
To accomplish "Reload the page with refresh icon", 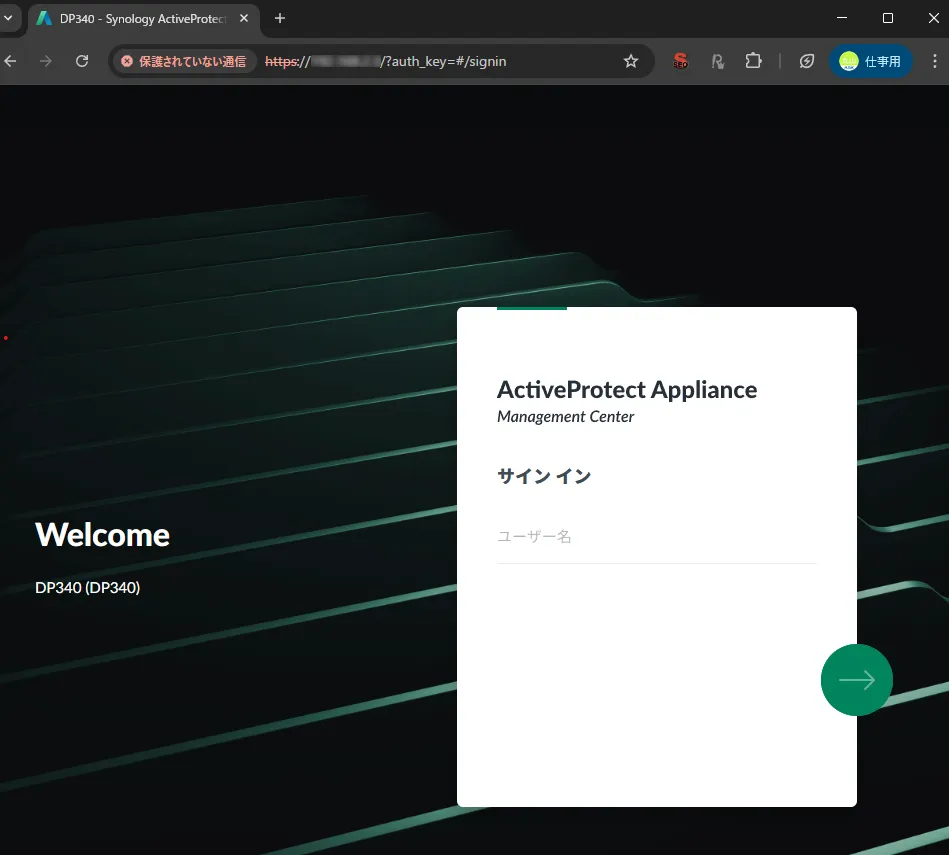I will pyautogui.click(x=82, y=61).
